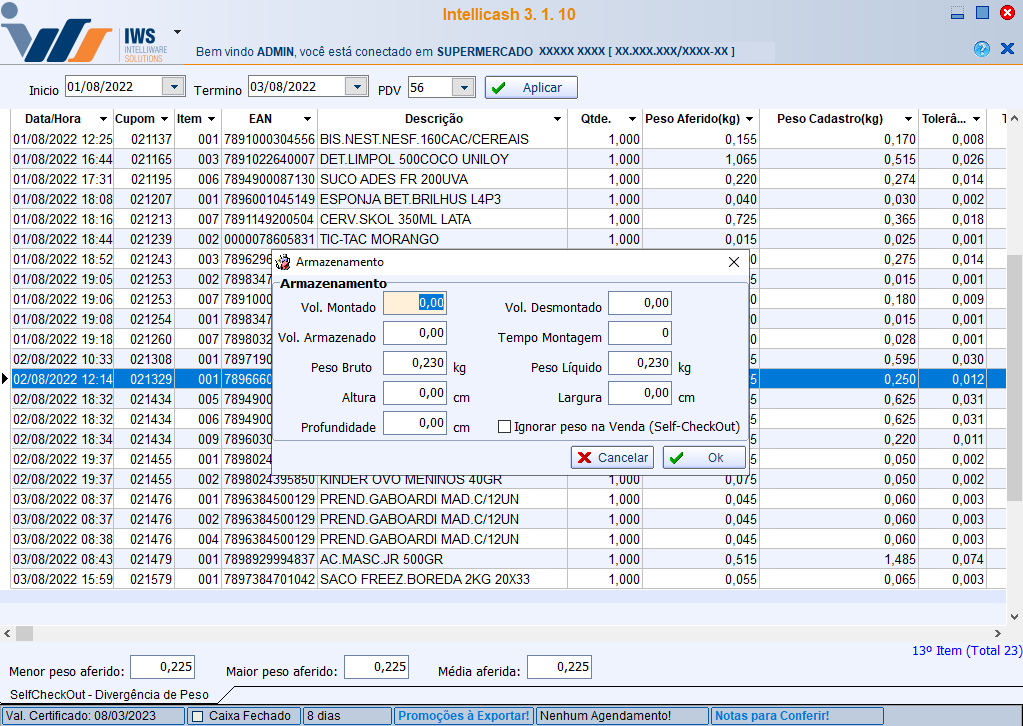Open the Inicio date dropdown
The image size is (1023, 726).
pyautogui.click(x=173, y=87)
